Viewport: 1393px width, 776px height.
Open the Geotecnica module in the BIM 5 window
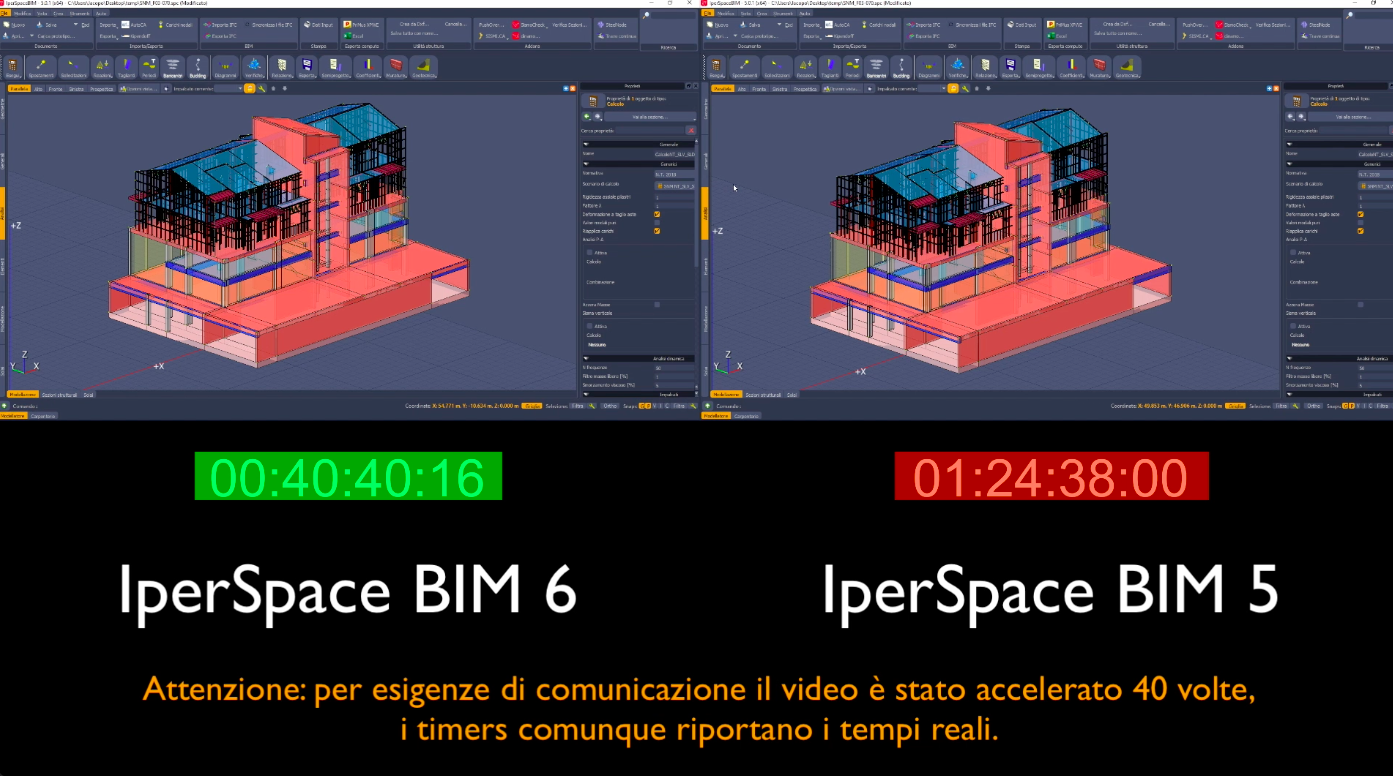[1126, 67]
